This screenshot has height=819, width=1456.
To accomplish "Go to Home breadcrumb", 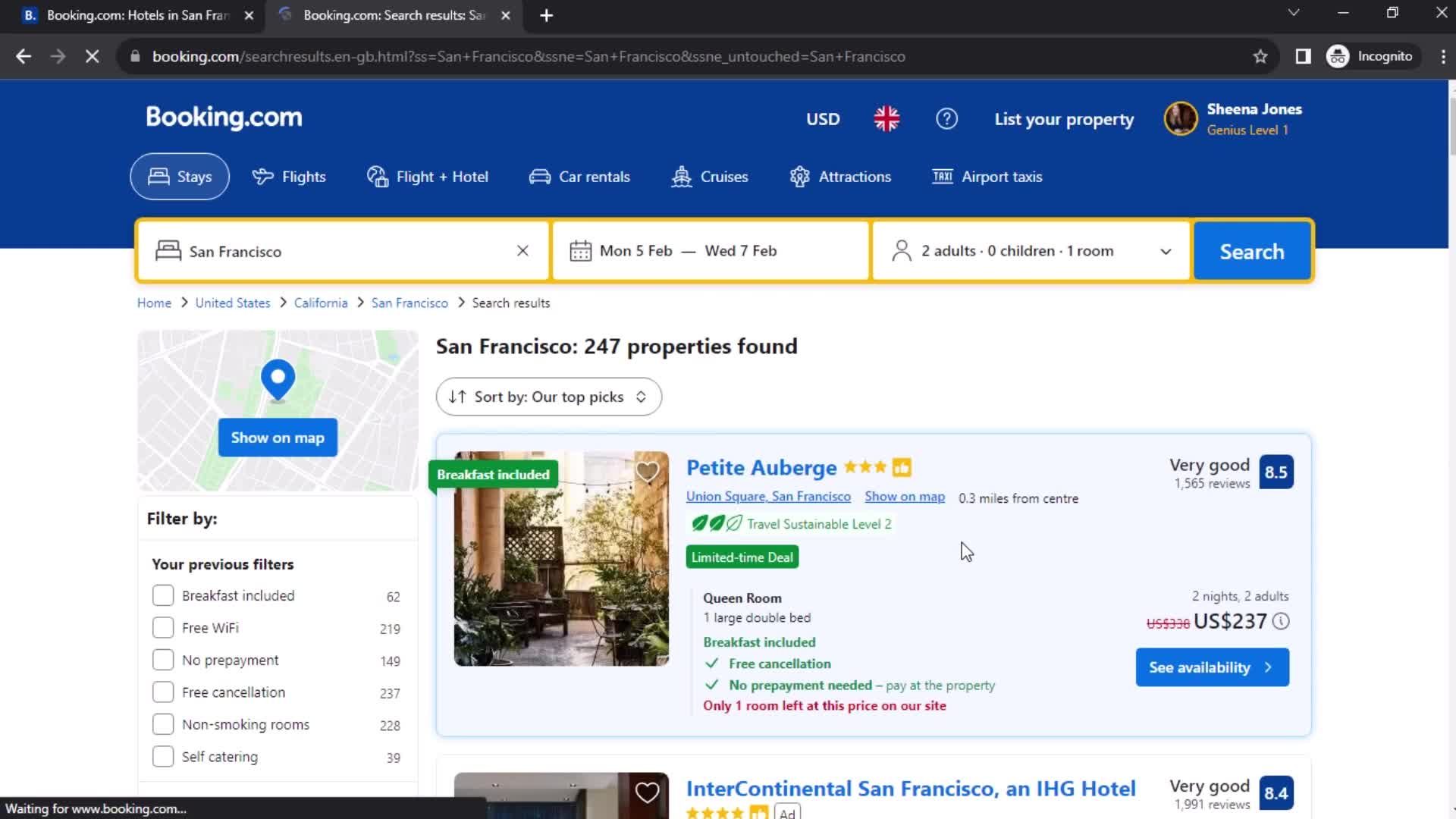I will click(154, 303).
